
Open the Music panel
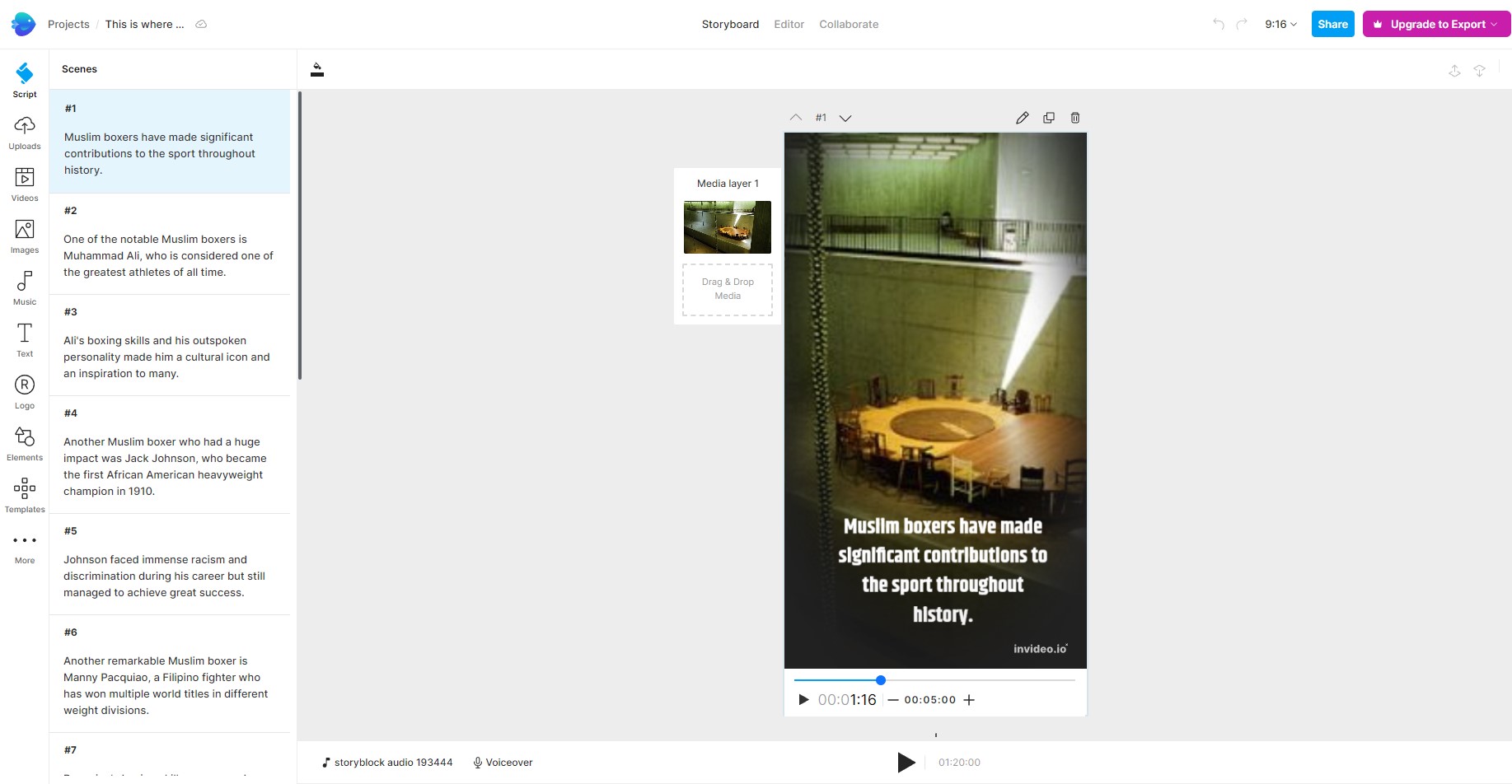coord(25,288)
